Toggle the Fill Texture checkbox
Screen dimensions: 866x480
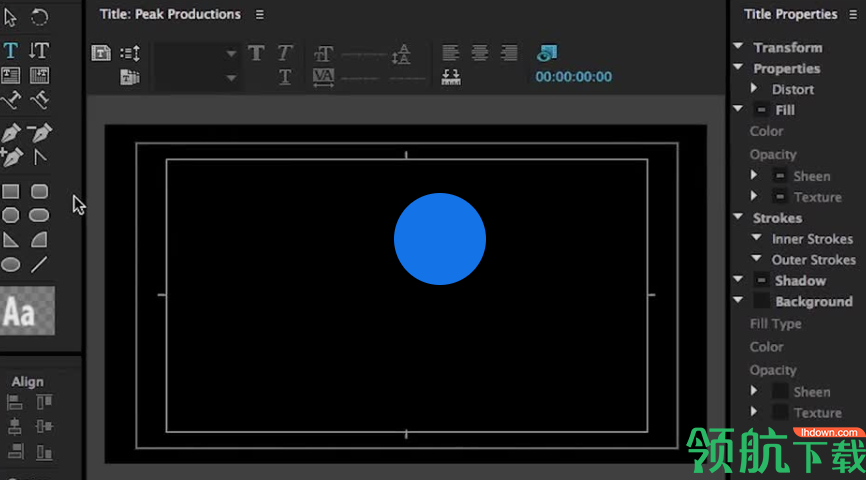(x=780, y=197)
